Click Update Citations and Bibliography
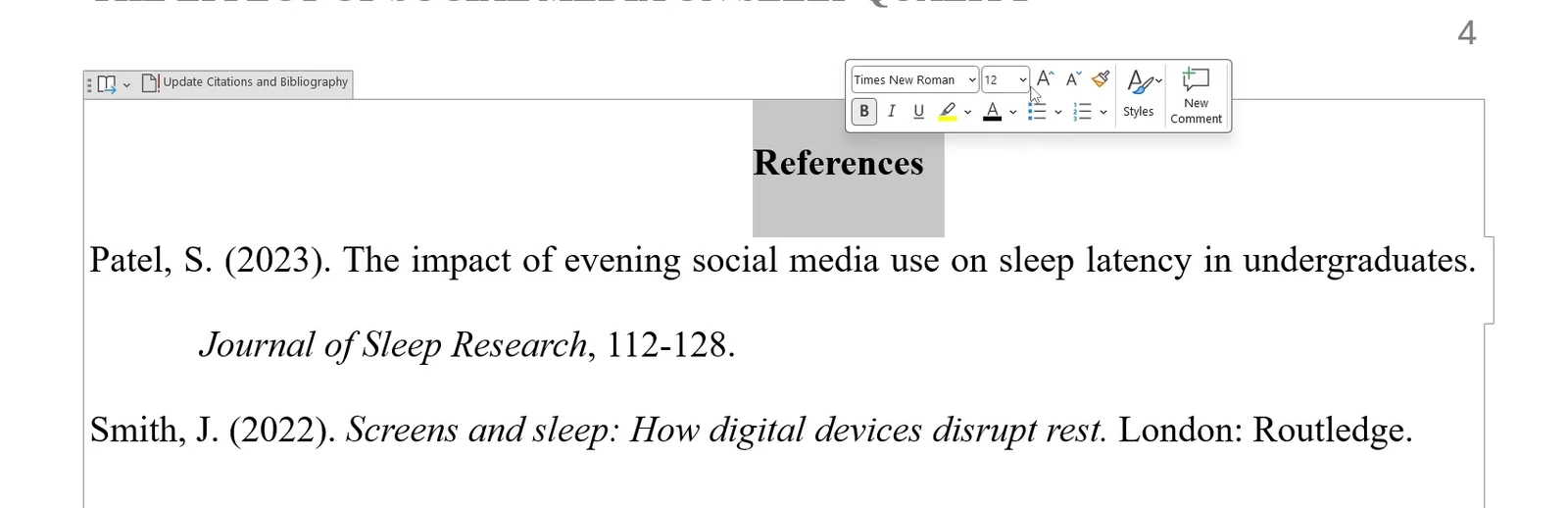Image resolution: width=1568 pixels, height=508 pixels. 245,83
